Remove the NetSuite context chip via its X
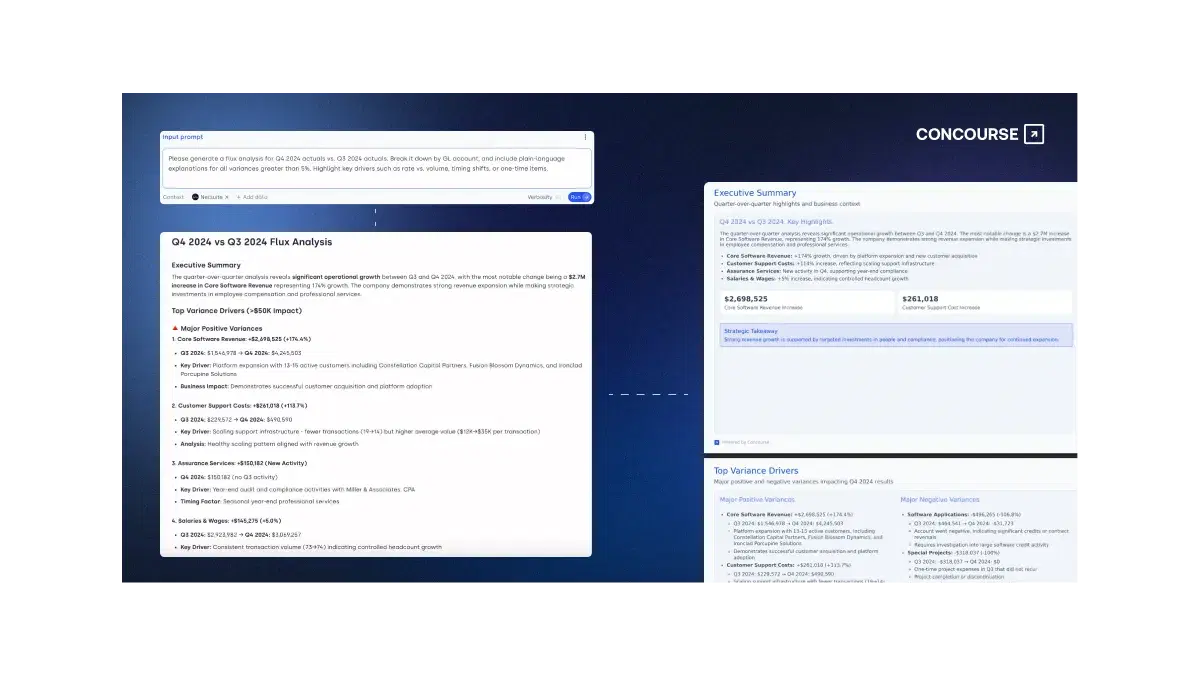 (227, 197)
